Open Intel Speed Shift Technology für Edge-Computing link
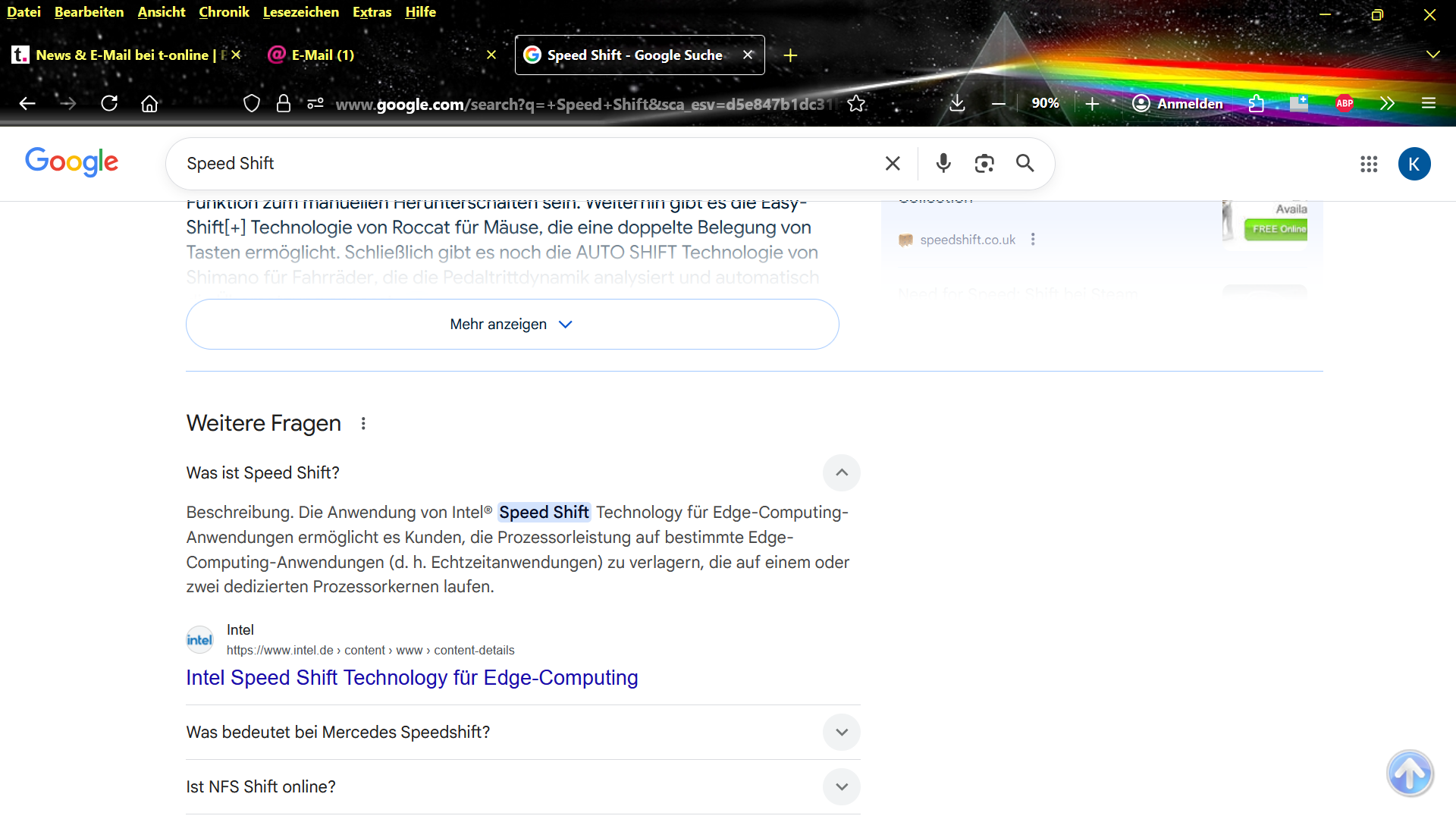 [412, 678]
